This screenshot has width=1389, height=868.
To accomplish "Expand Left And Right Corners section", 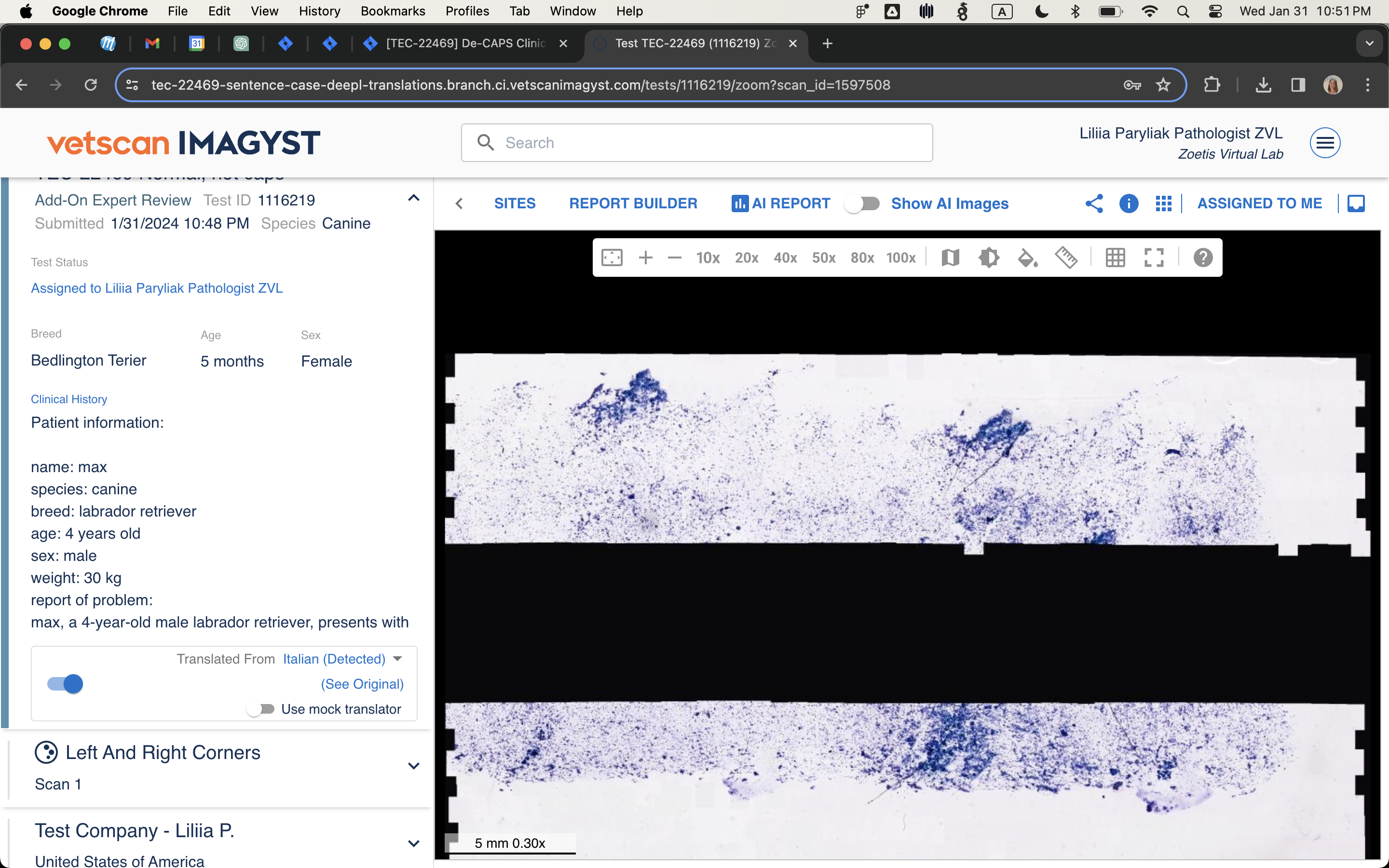I will [414, 766].
